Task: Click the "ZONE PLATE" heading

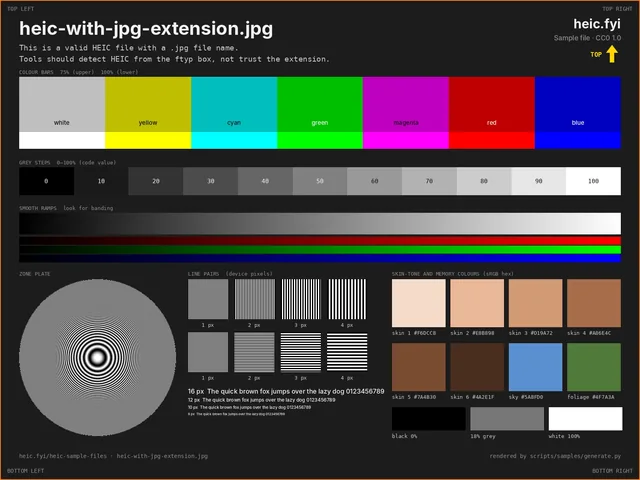Action: coord(35,274)
